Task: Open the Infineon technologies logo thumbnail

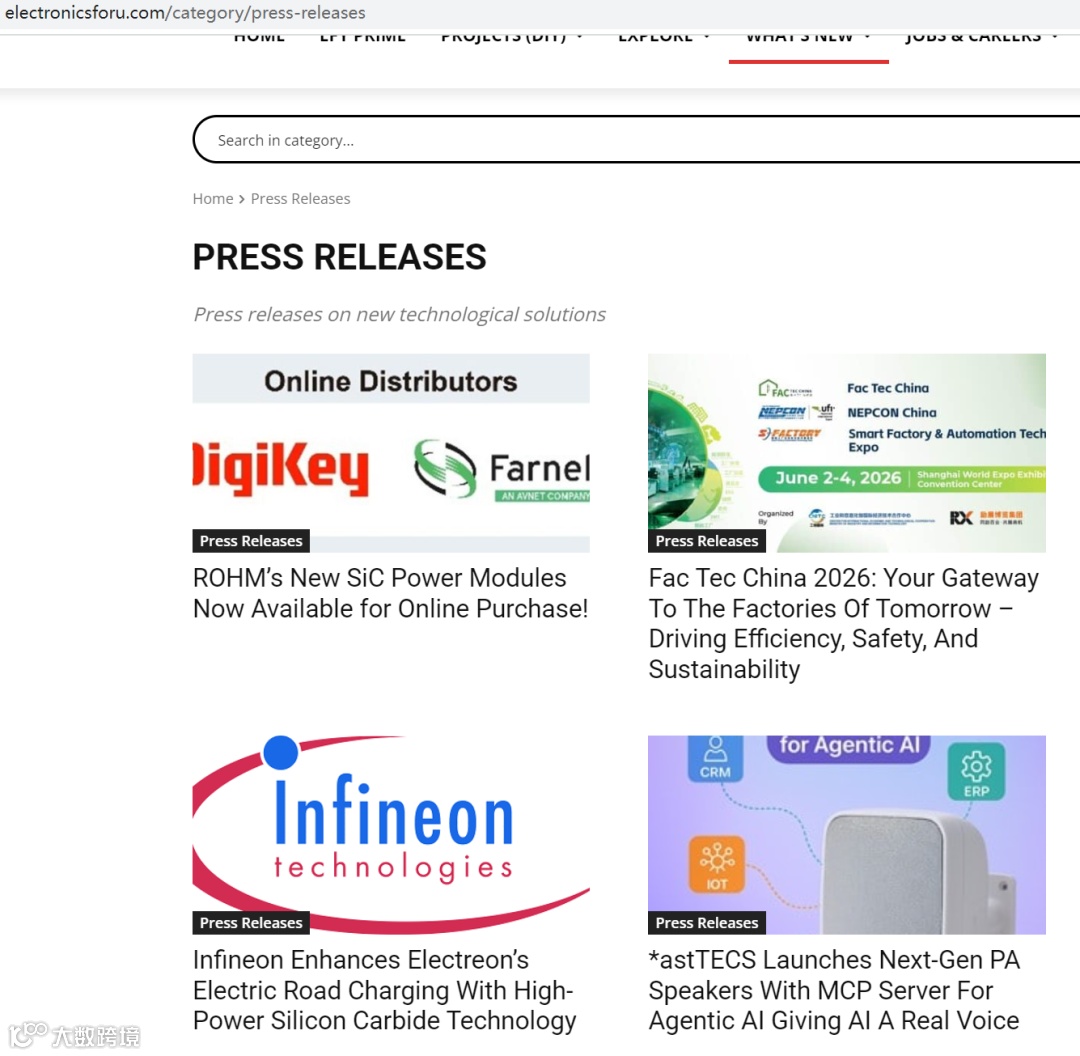Action: [391, 834]
